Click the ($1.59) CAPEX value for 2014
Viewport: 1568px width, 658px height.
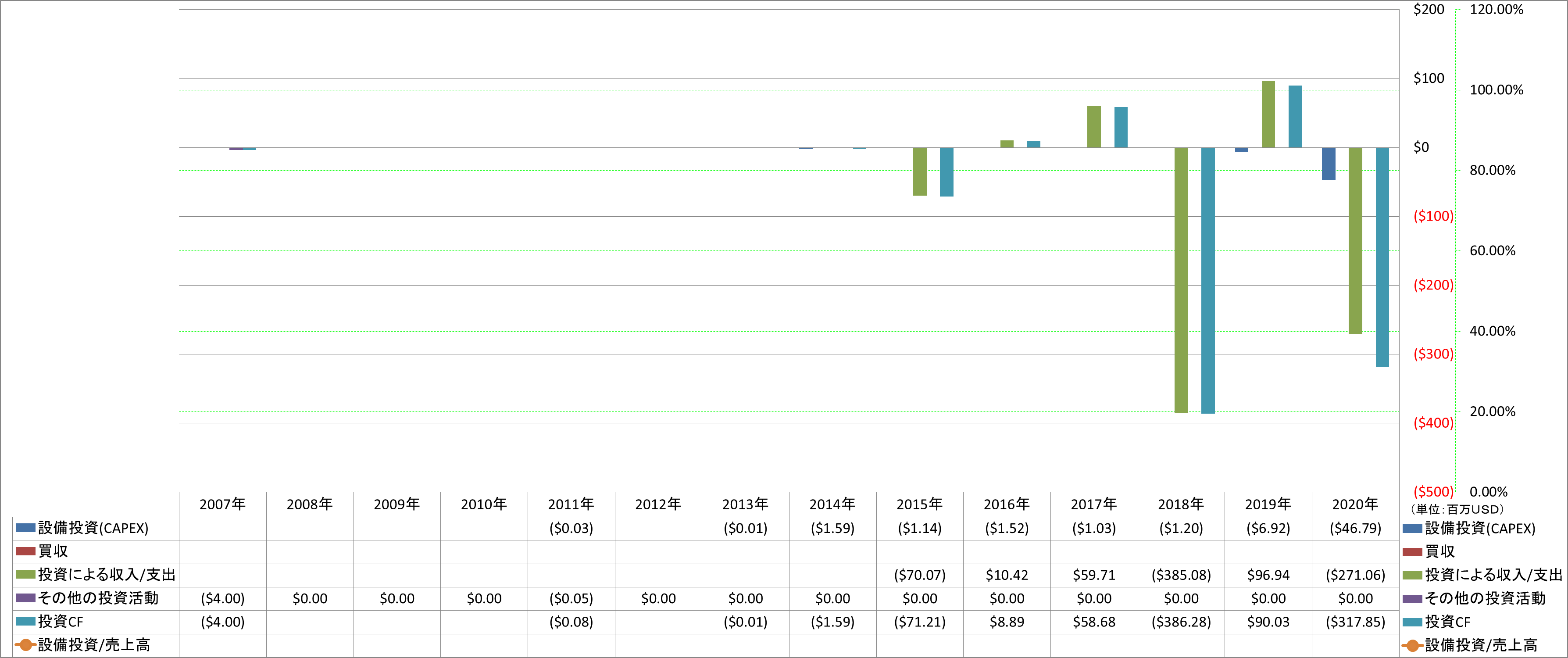tap(833, 528)
